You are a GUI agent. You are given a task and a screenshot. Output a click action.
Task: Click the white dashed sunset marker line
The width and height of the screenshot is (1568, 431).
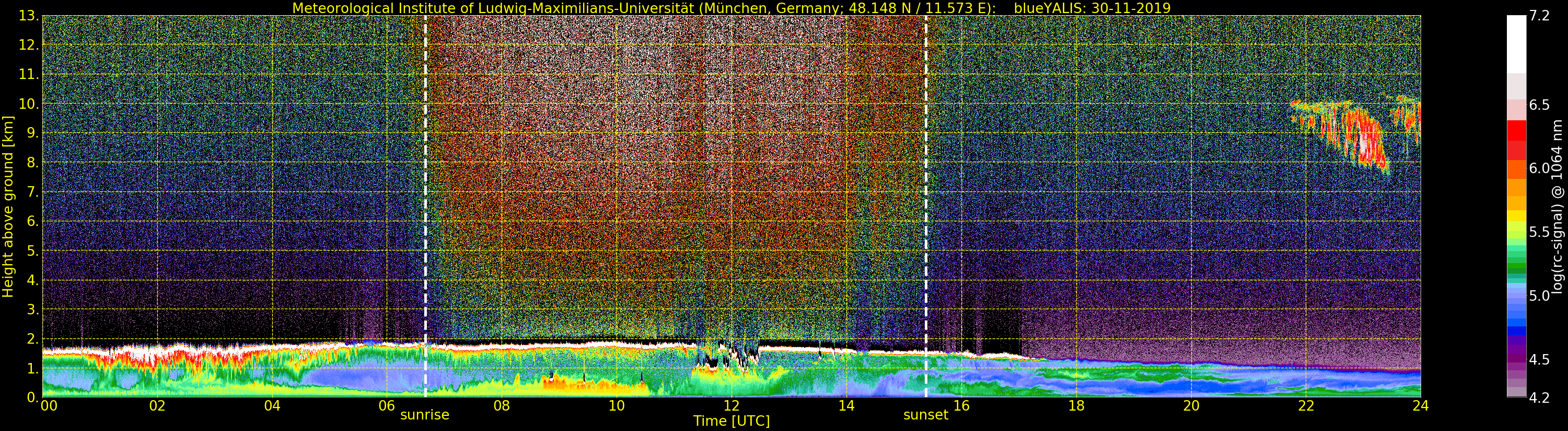[x=926, y=207]
